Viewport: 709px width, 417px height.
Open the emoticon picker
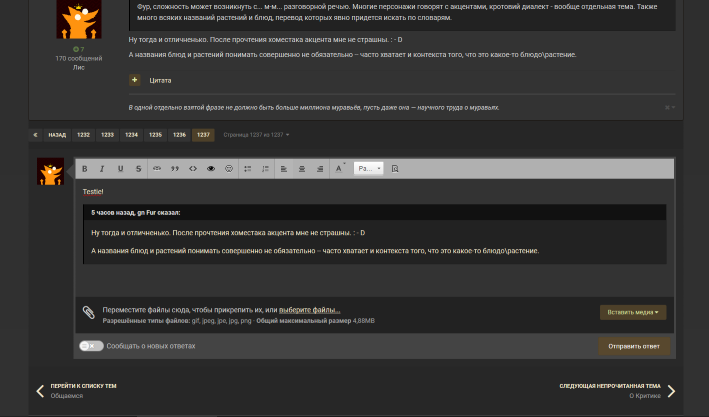click(x=229, y=169)
